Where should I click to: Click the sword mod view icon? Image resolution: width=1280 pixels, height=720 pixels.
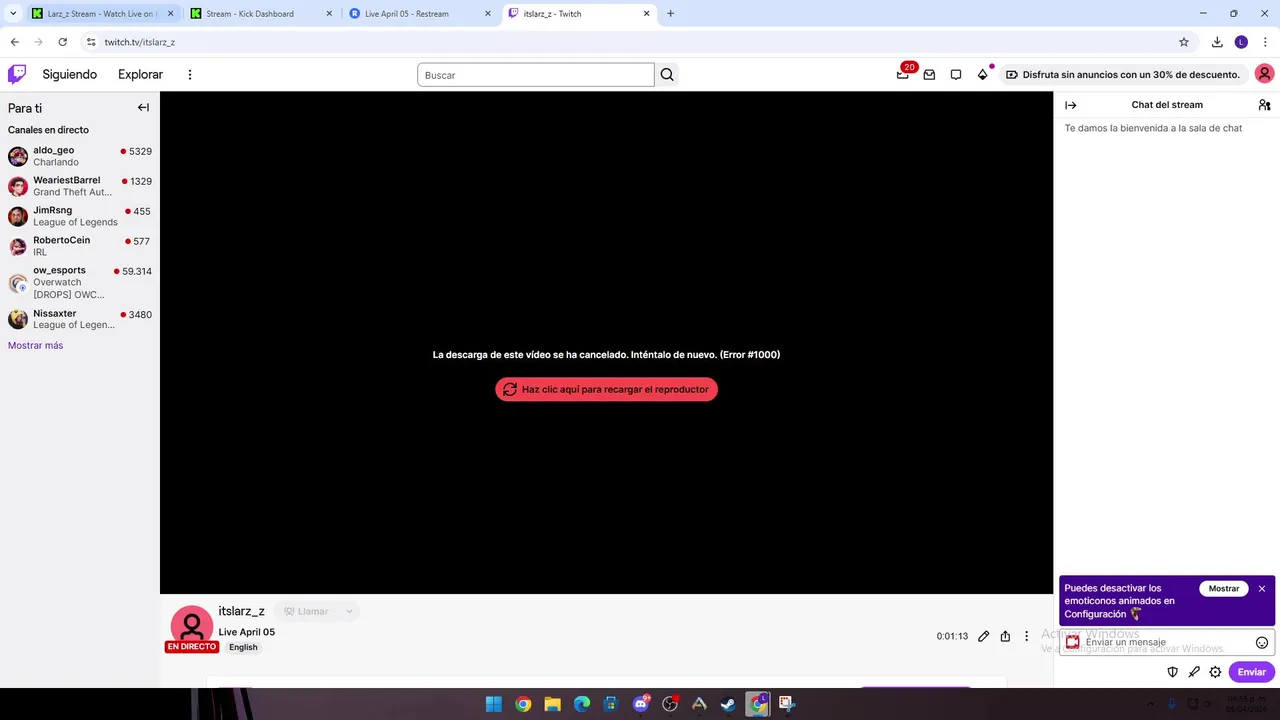(1194, 672)
